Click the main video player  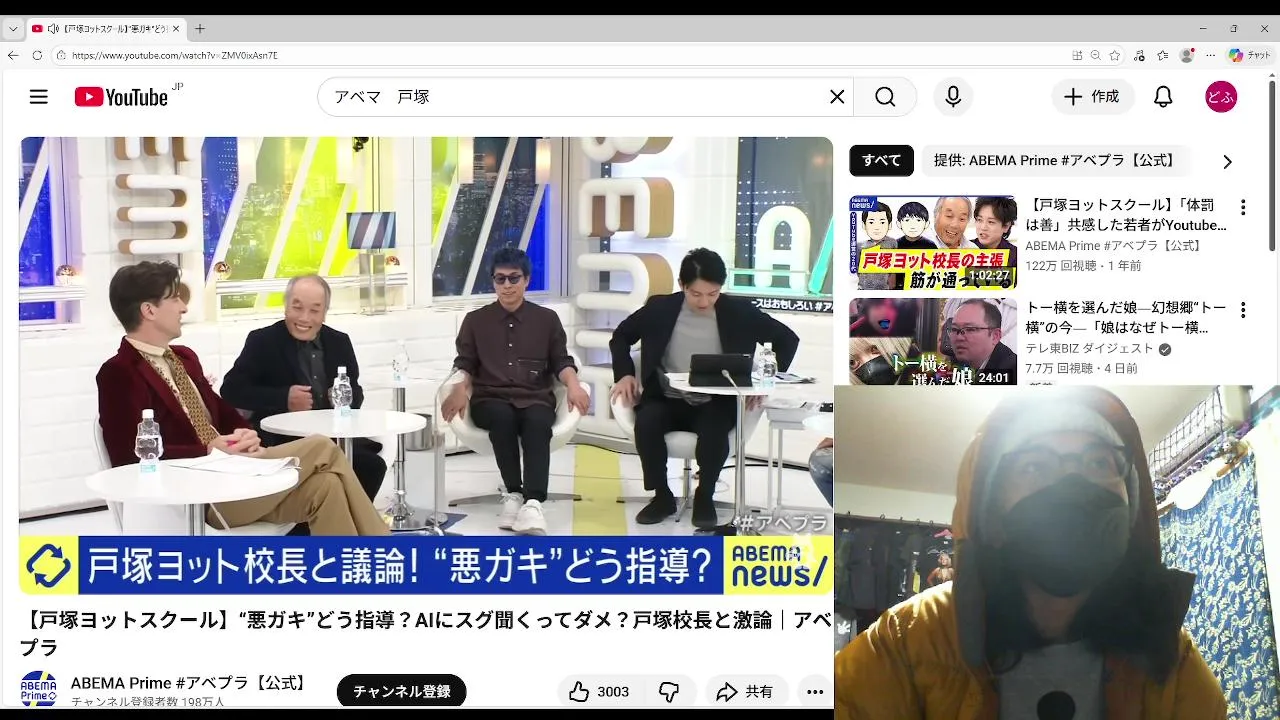(x=426, y=366)
